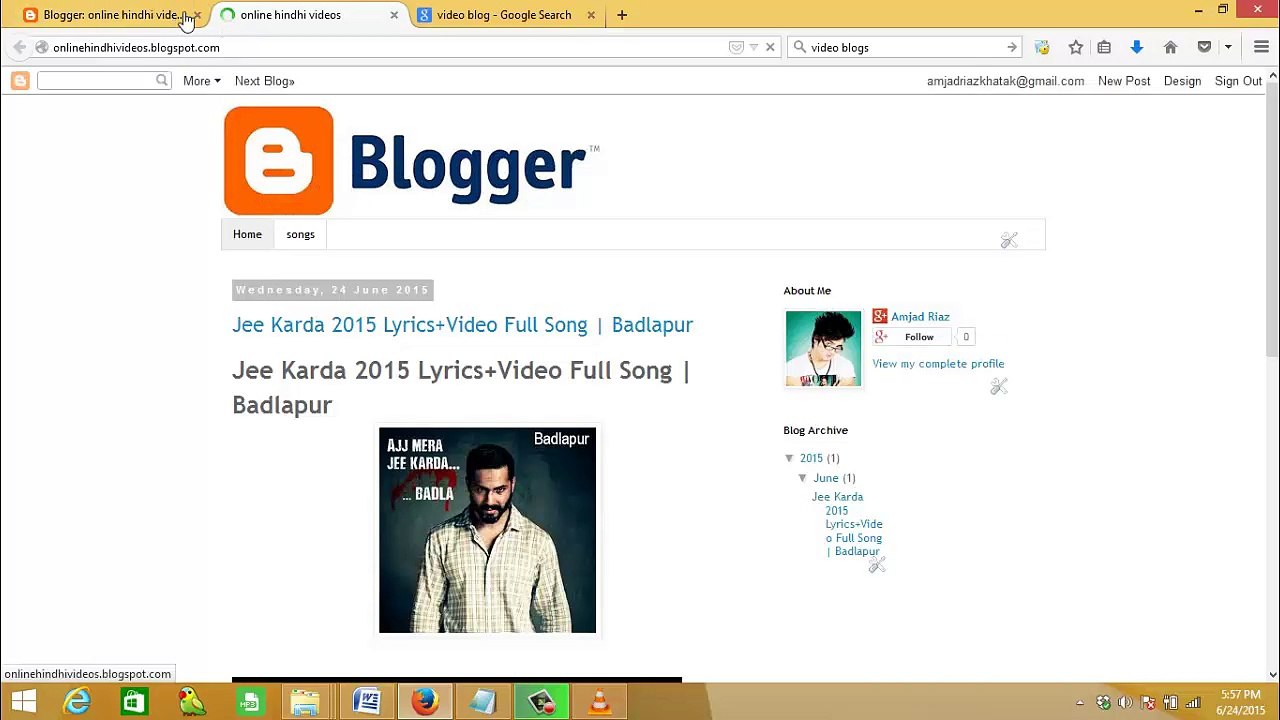Click the back arrow in Firefox toolbar

(19, 47)
